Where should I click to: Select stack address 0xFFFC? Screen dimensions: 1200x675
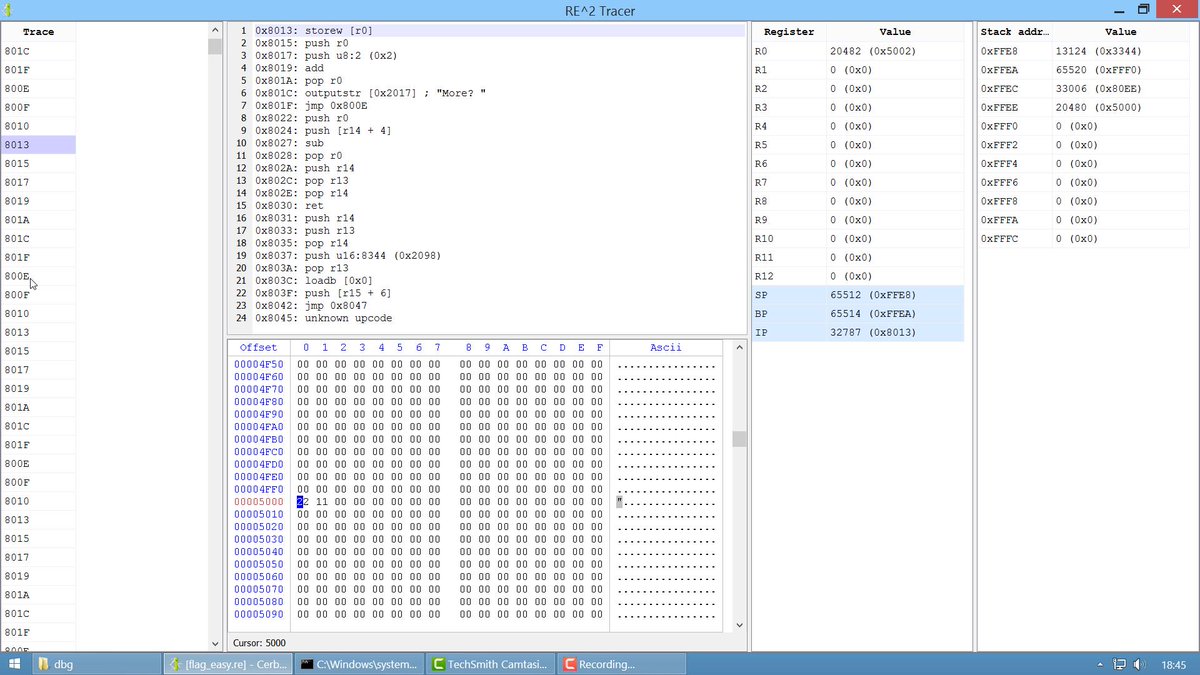coord(1000,239)
